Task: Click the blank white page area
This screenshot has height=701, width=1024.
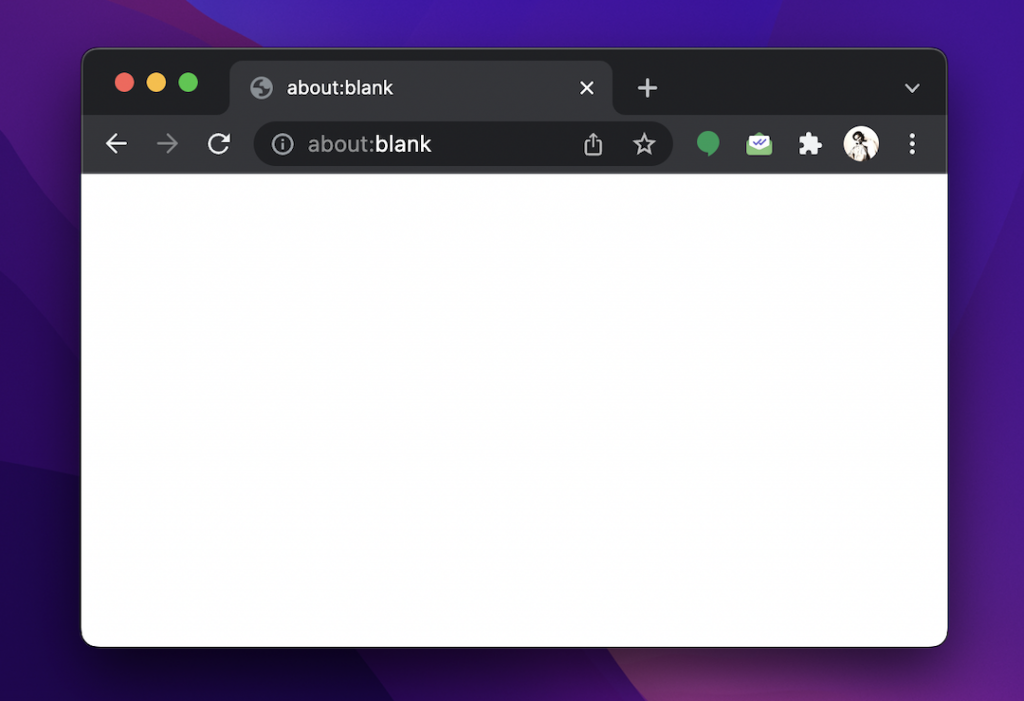Action: click(x=514, y=410)
